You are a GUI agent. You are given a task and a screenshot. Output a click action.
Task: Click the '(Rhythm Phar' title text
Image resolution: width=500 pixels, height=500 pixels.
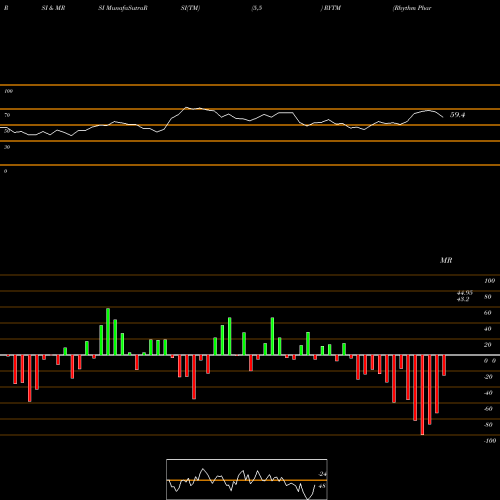click(412, 8)
